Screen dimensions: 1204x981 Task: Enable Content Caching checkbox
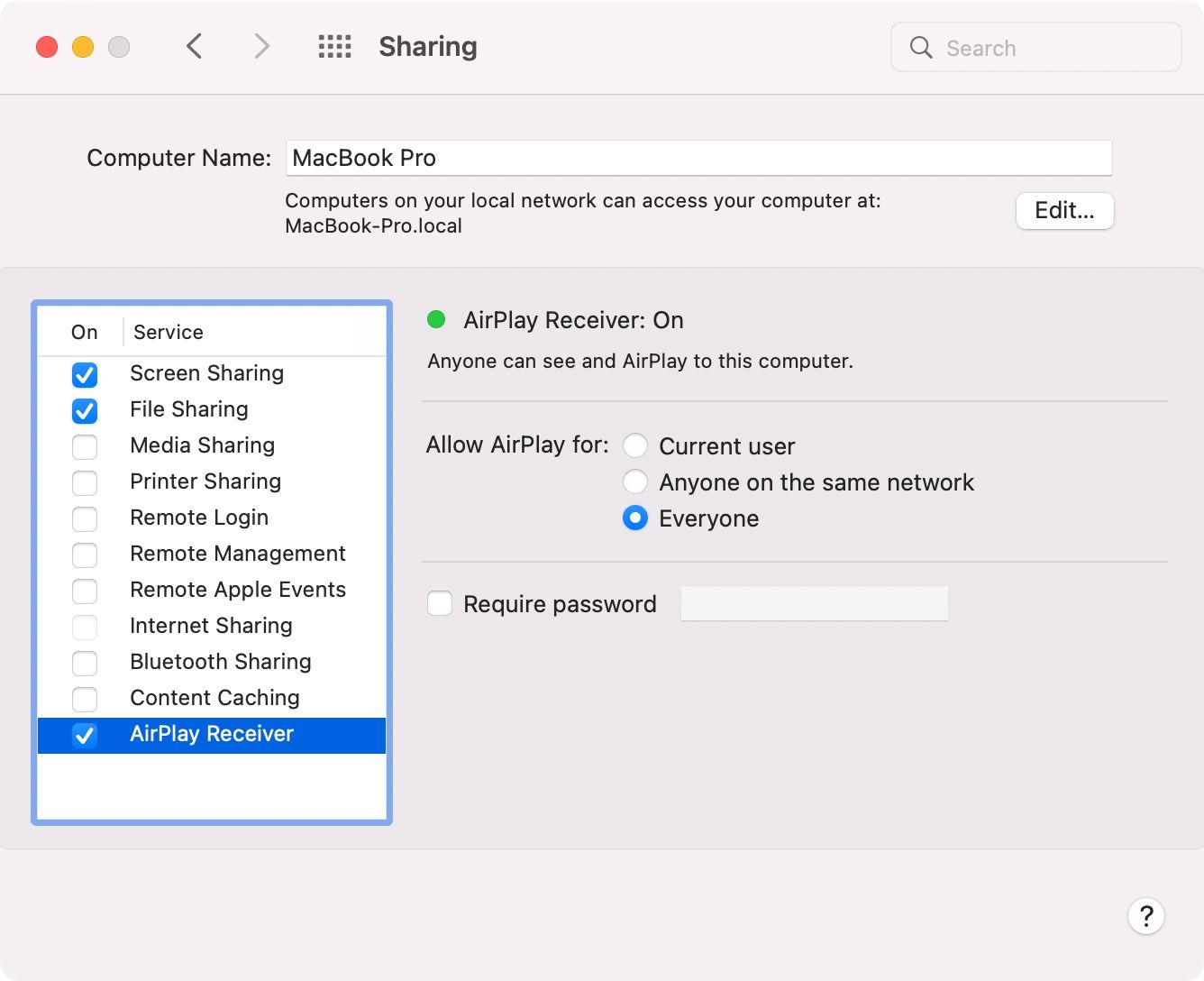85,699
